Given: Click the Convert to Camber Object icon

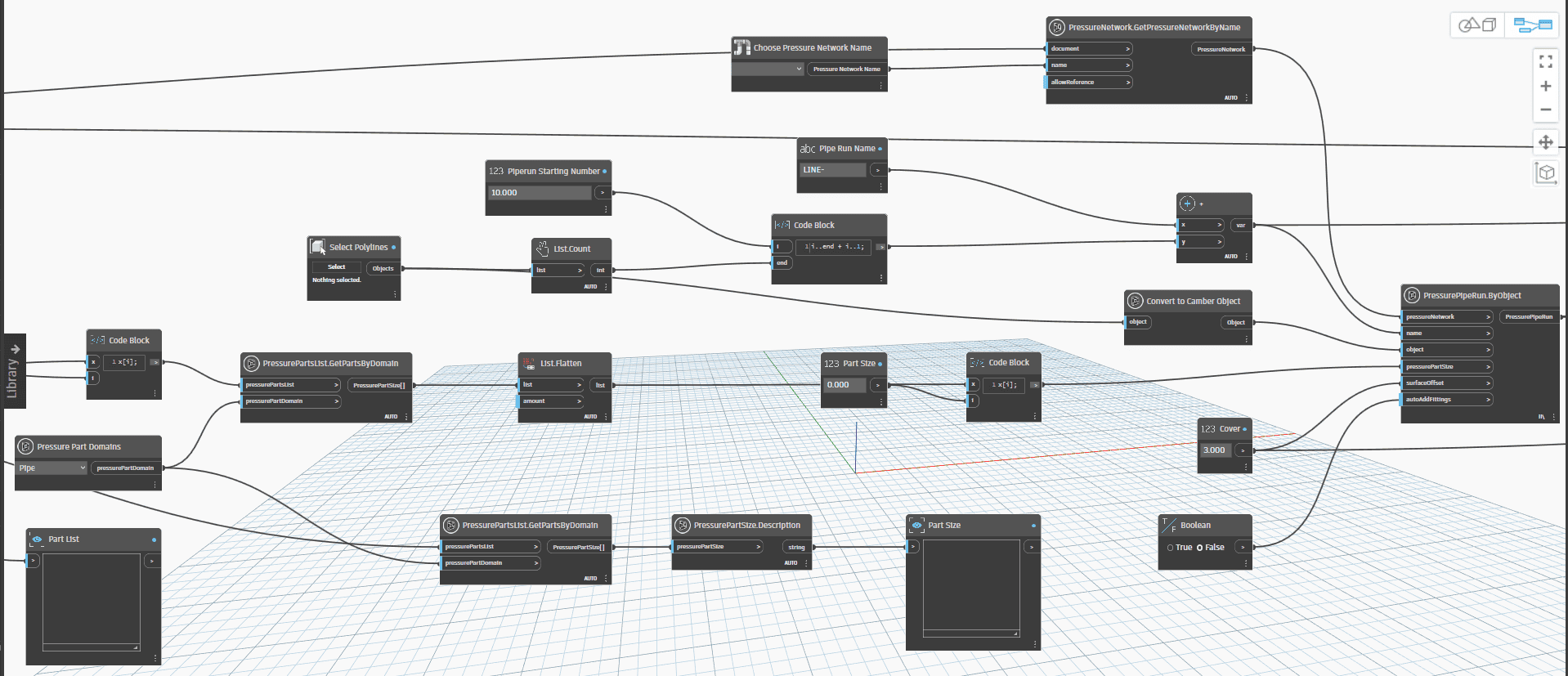Looking at the screenshot, I should tap(1135, 301).
